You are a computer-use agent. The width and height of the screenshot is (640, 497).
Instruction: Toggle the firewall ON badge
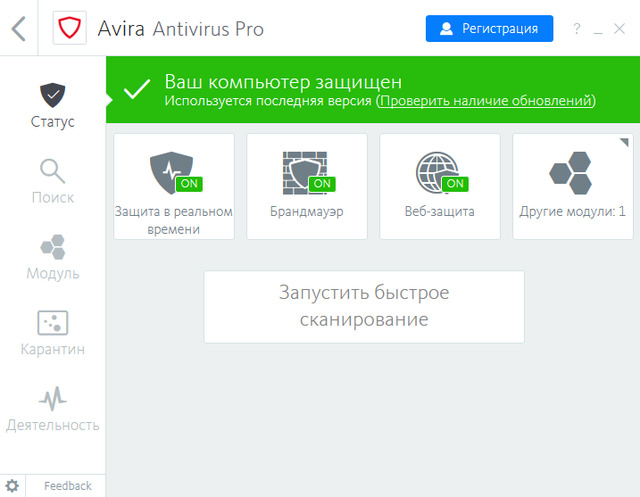pos(322,184)
